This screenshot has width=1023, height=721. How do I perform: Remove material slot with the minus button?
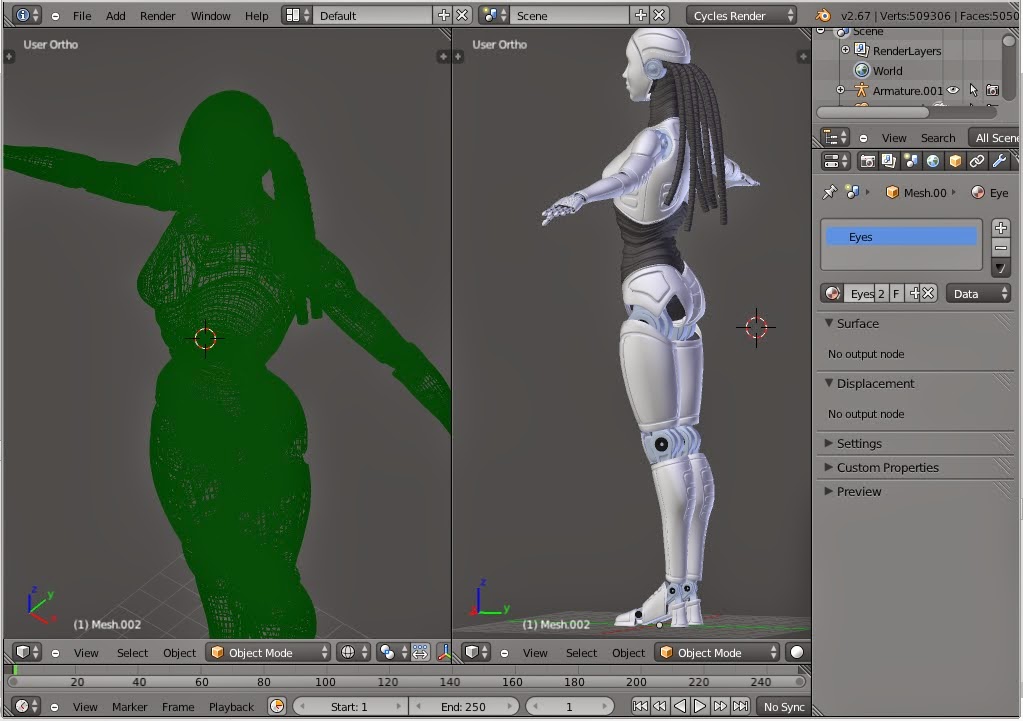pyautogui.click(x=1001, y=247)
